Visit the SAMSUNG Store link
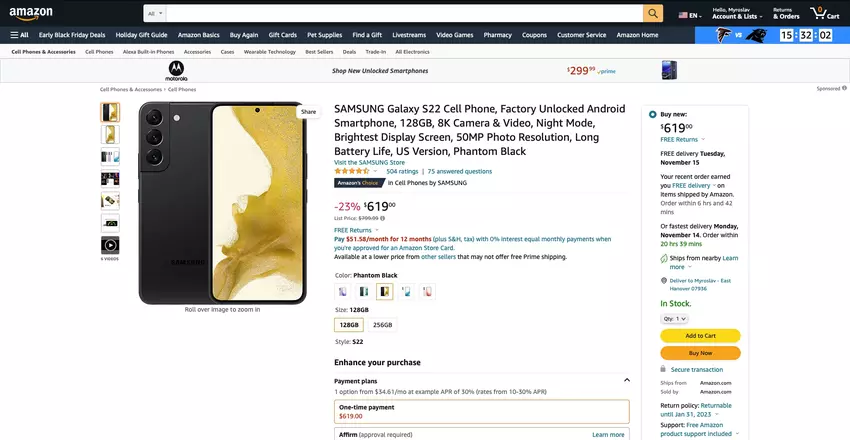The width and height of the screenshot is (850, 440). pos(369,162)
